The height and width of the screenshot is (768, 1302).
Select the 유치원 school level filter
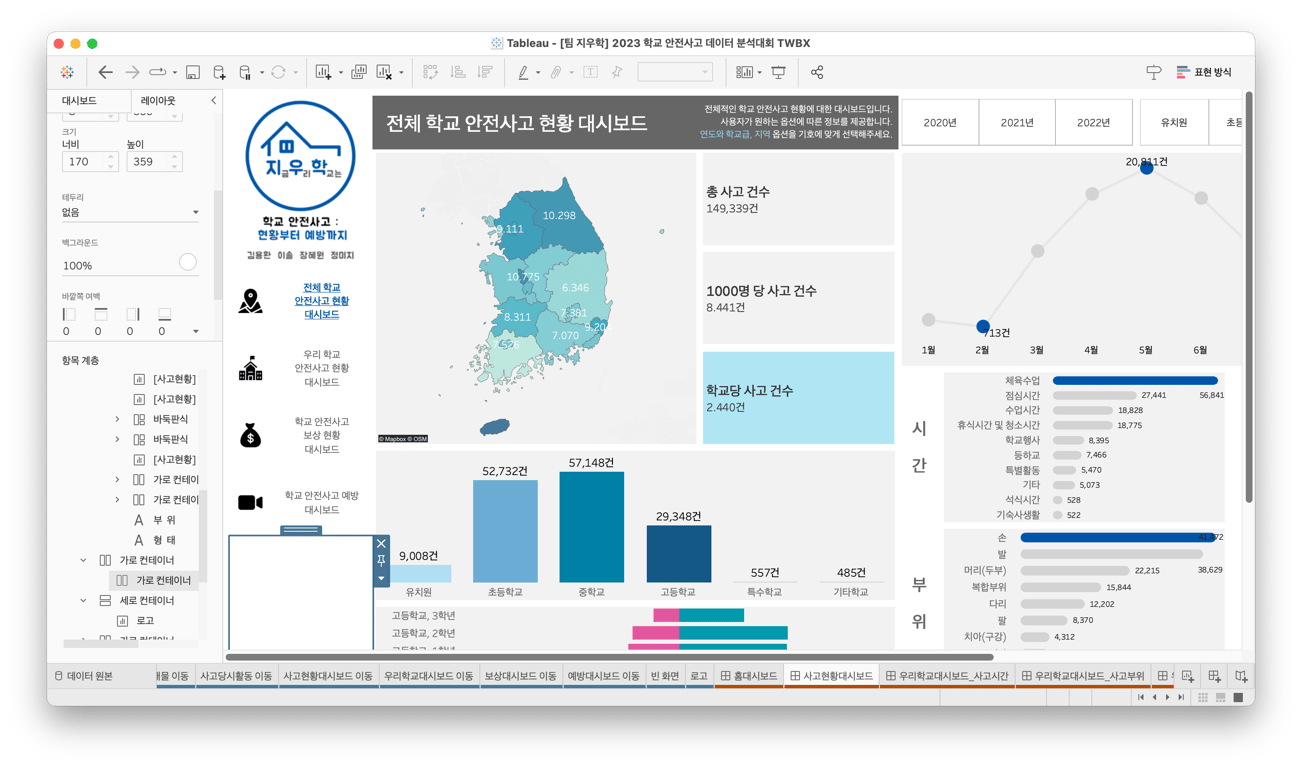[x=1174, y=122]
